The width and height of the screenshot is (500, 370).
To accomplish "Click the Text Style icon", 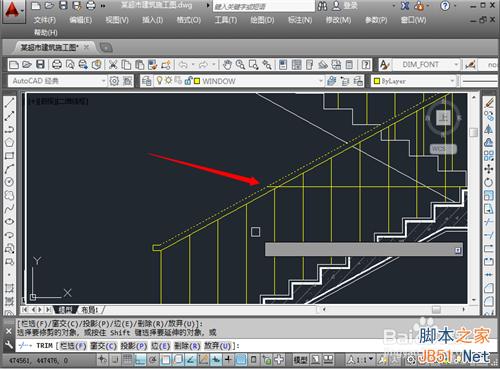I will [x=385, y=65].
